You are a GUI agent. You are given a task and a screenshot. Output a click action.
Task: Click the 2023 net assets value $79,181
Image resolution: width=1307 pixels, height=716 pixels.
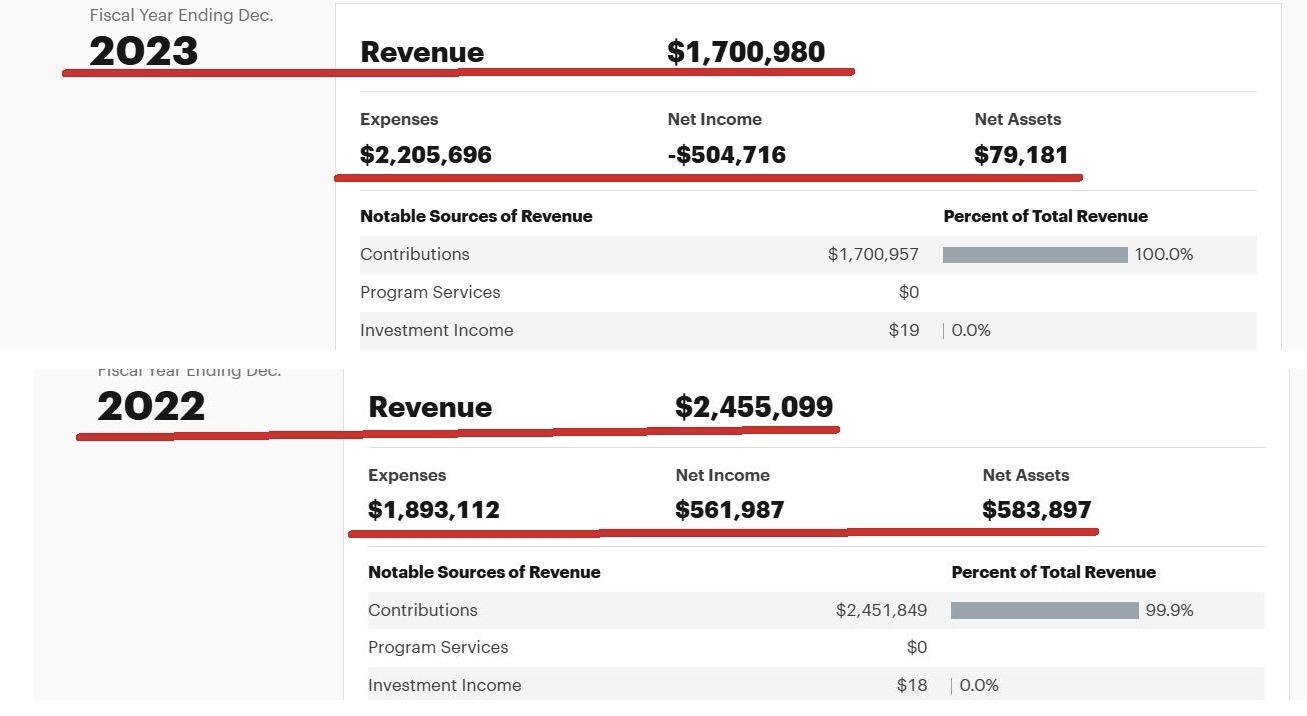1021,155
